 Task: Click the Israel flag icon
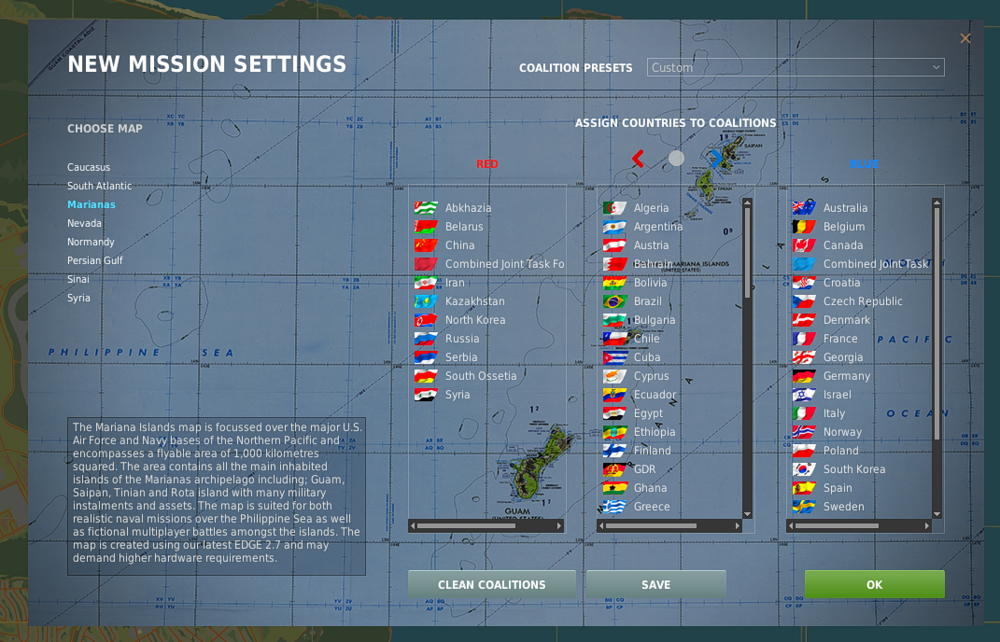tap(804, 395)
